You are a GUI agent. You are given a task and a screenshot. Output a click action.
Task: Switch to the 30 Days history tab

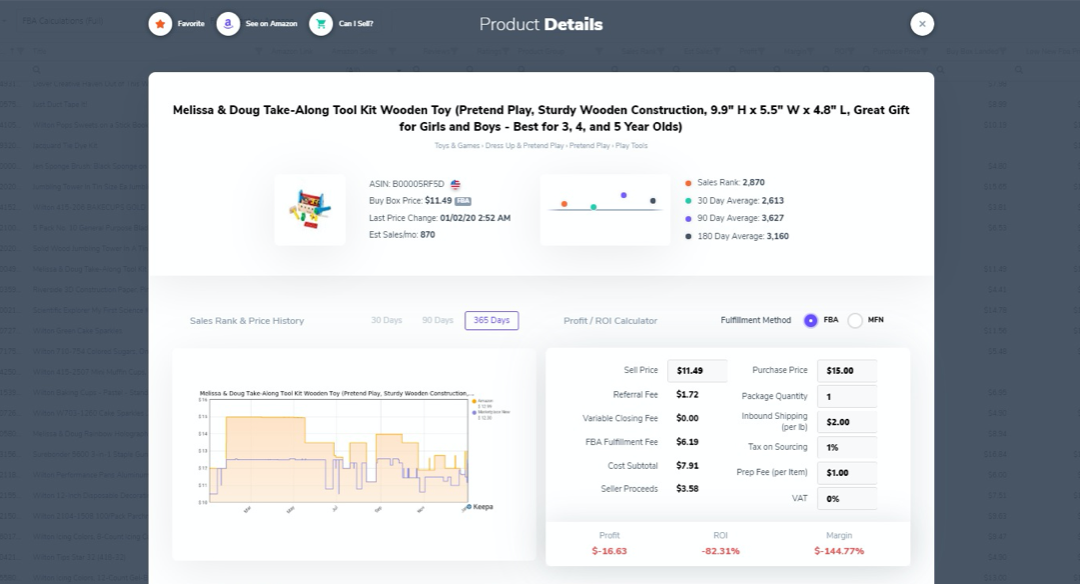click(x=386, y=320)
